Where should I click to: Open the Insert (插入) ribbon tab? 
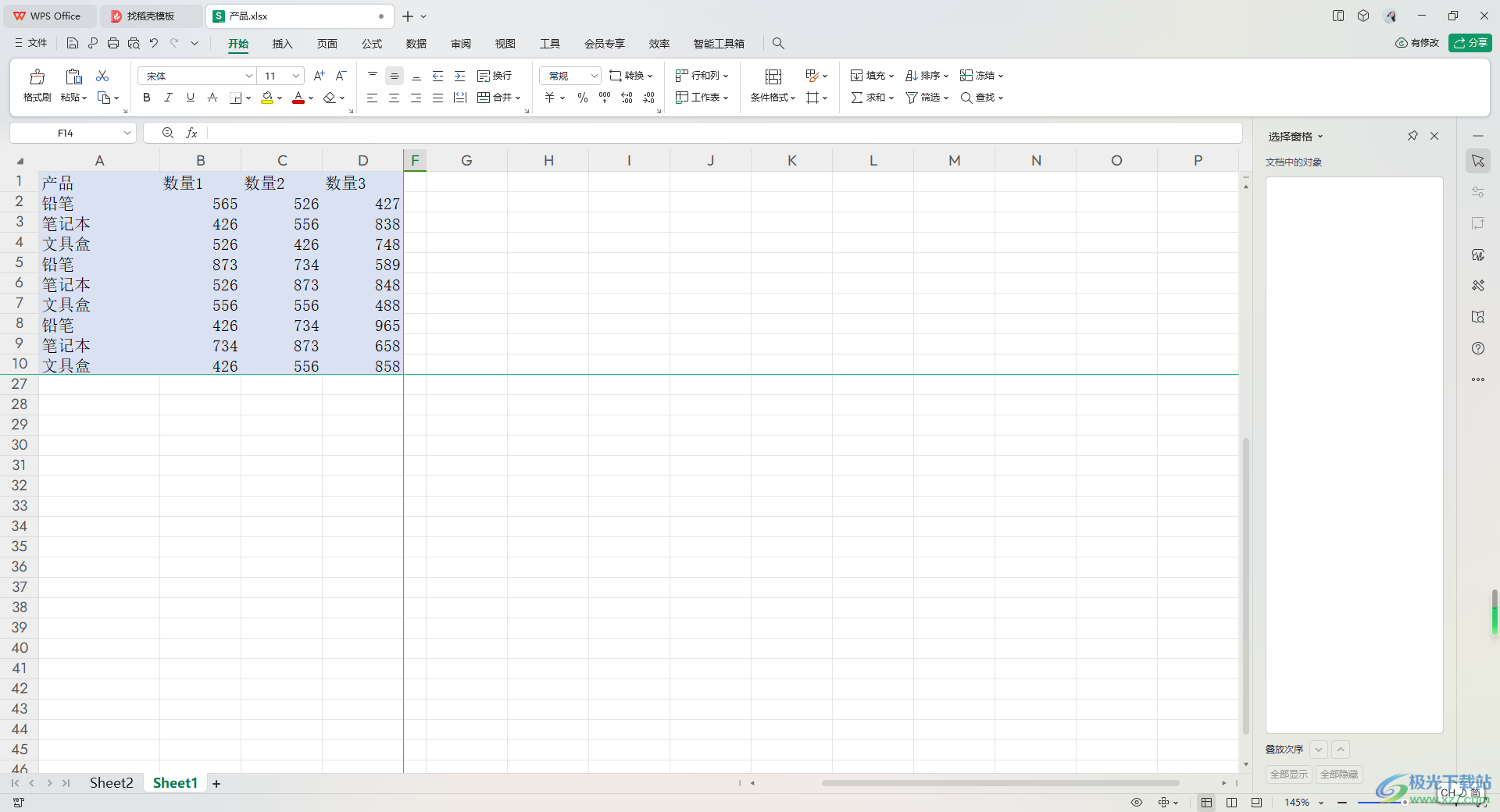[282, 44]
